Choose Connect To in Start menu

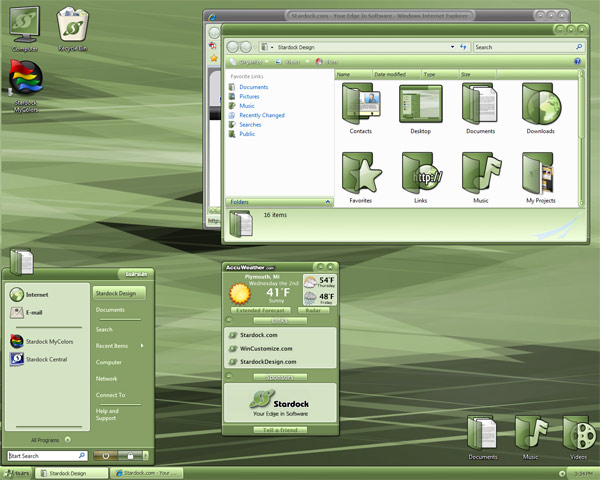[x=110, y=395]
